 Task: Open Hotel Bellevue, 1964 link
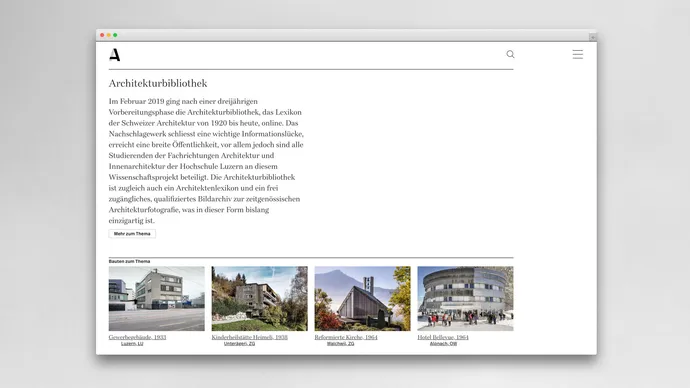[443, 337]
